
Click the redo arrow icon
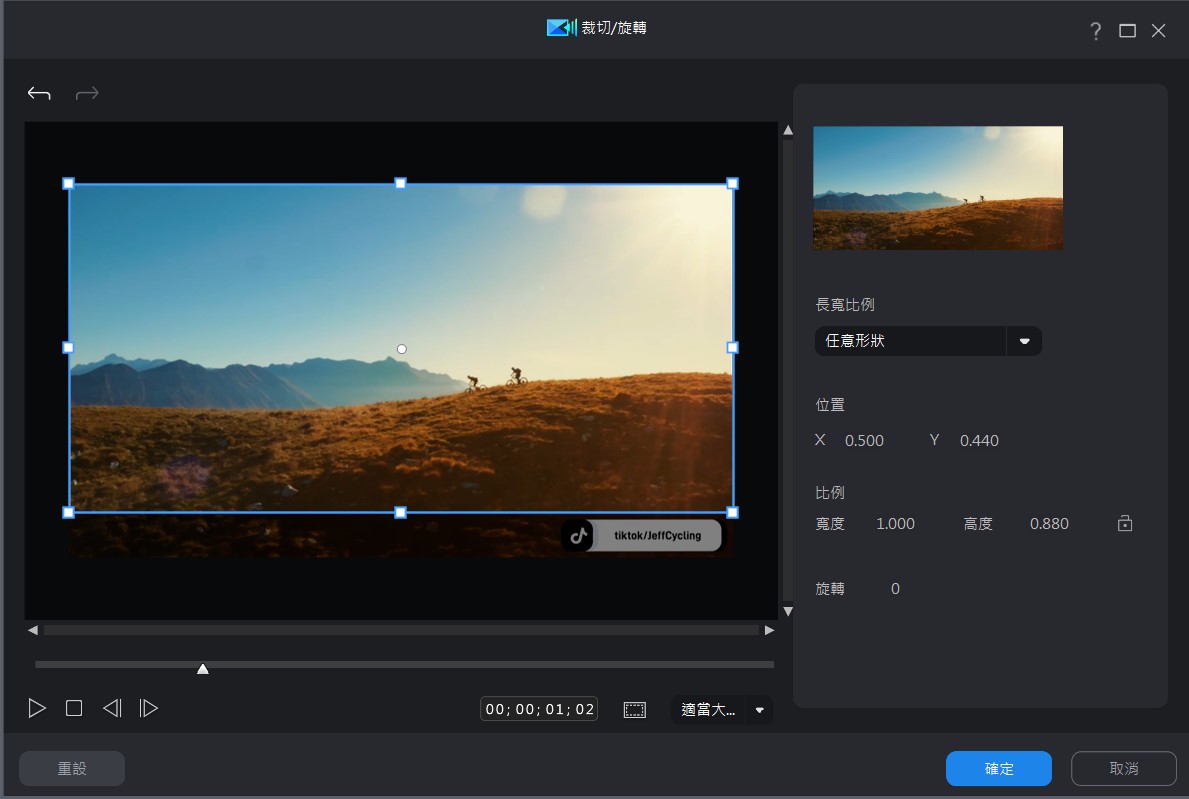tap(87, 93)
